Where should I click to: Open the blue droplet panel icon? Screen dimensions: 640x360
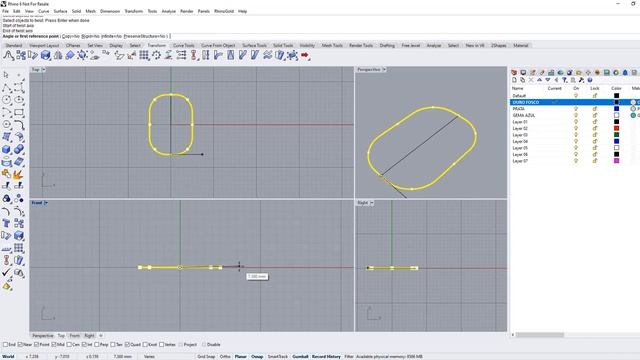click(x=625, y=72)
